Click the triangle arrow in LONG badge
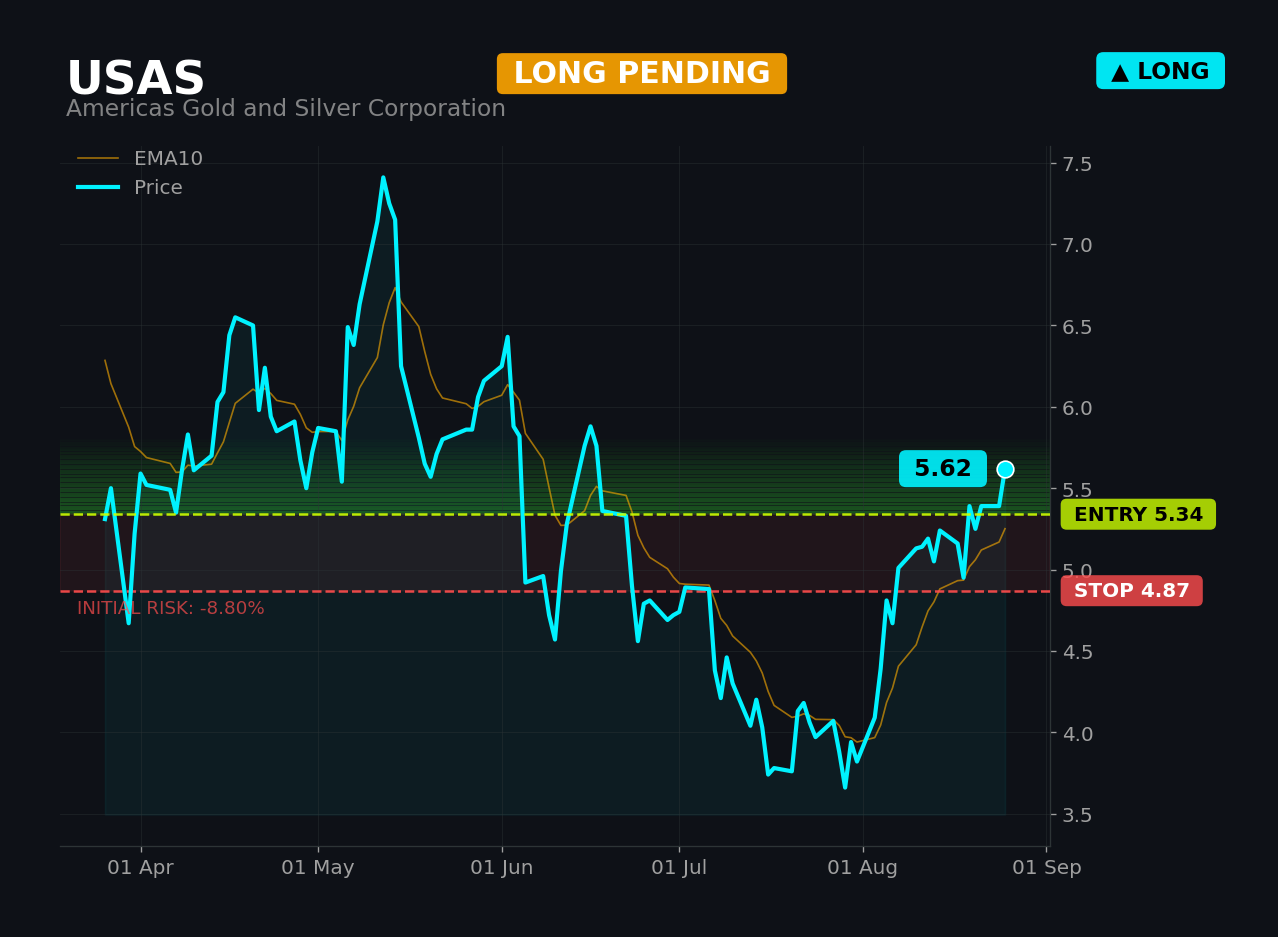Image resolution: width=1278 pixels, height=937 pixels. click(1120, 72)
